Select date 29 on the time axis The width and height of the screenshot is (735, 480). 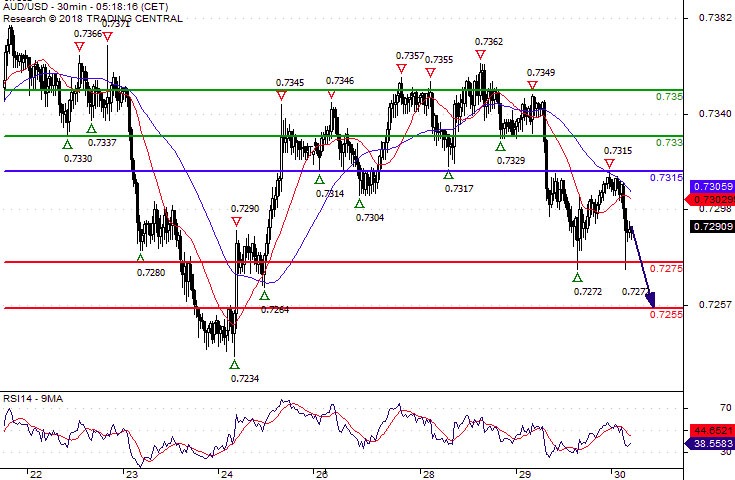coord(525,474)
